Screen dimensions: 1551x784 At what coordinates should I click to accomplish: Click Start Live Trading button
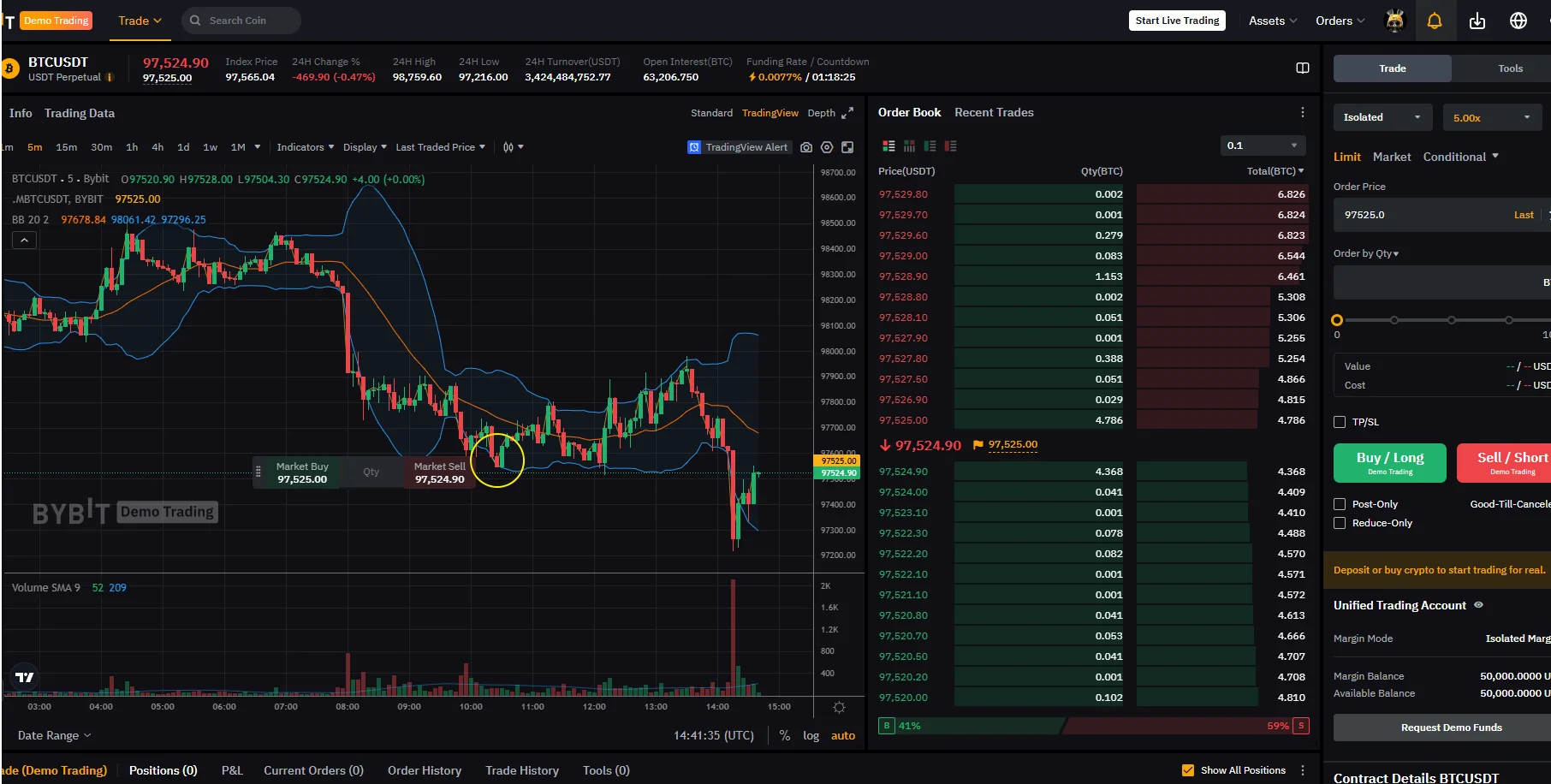pyautogui.click(x=1177, y=21)
